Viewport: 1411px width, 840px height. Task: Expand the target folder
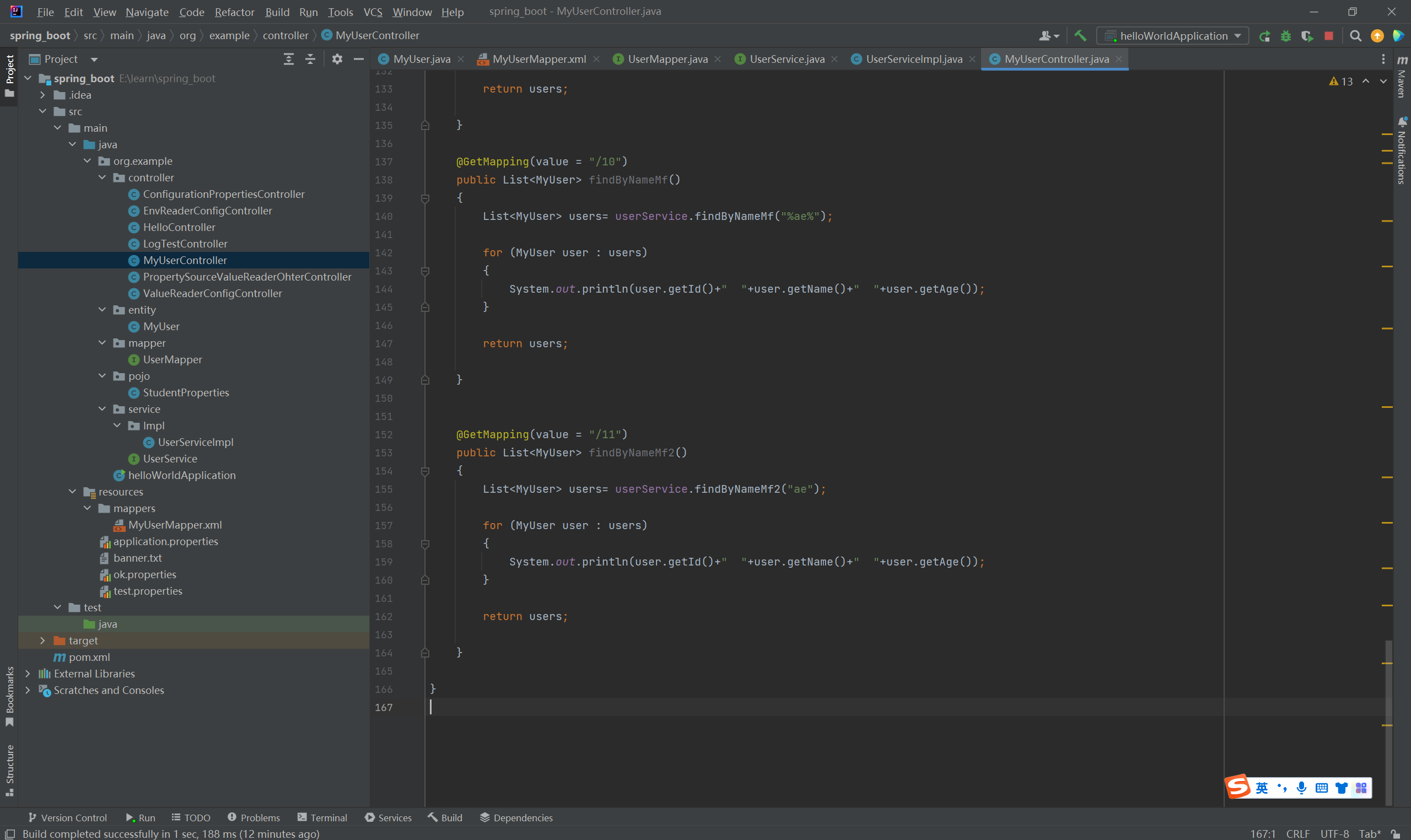tap(42, 640)
